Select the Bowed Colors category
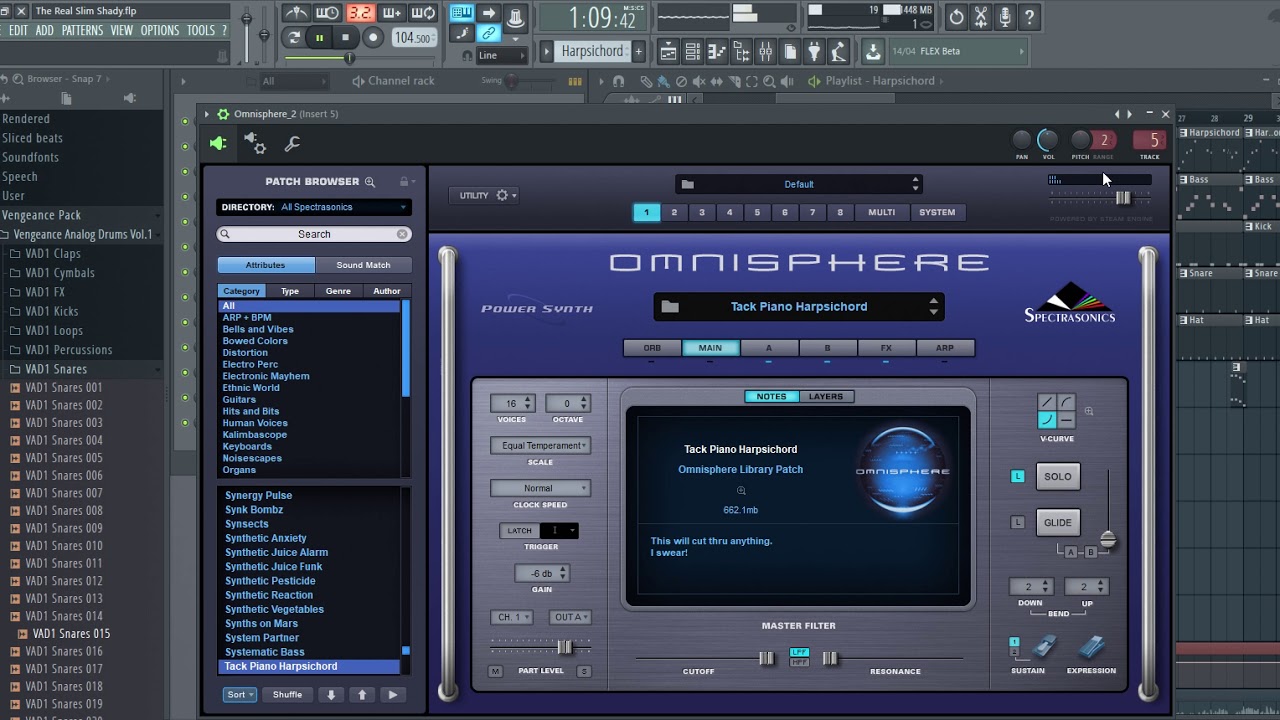 point(255,341)
